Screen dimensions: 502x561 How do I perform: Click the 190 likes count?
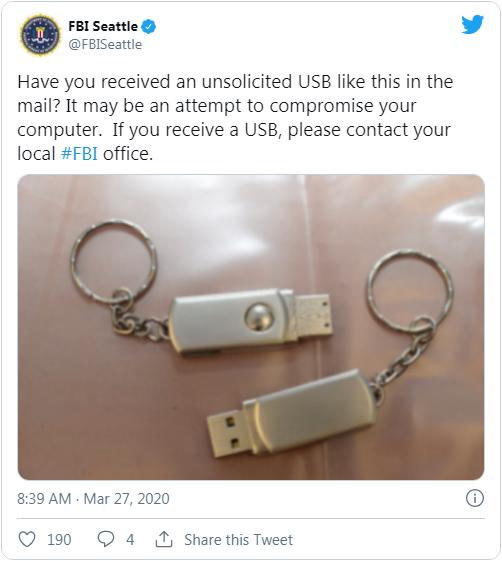(59, 540)
